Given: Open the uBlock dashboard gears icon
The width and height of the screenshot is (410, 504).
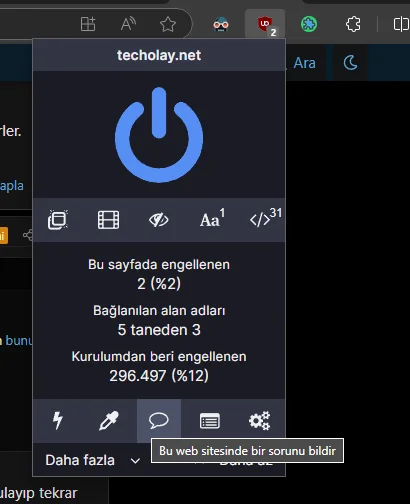Looking at the screenshot, I should pyautogui.click(x=260, y=421).
